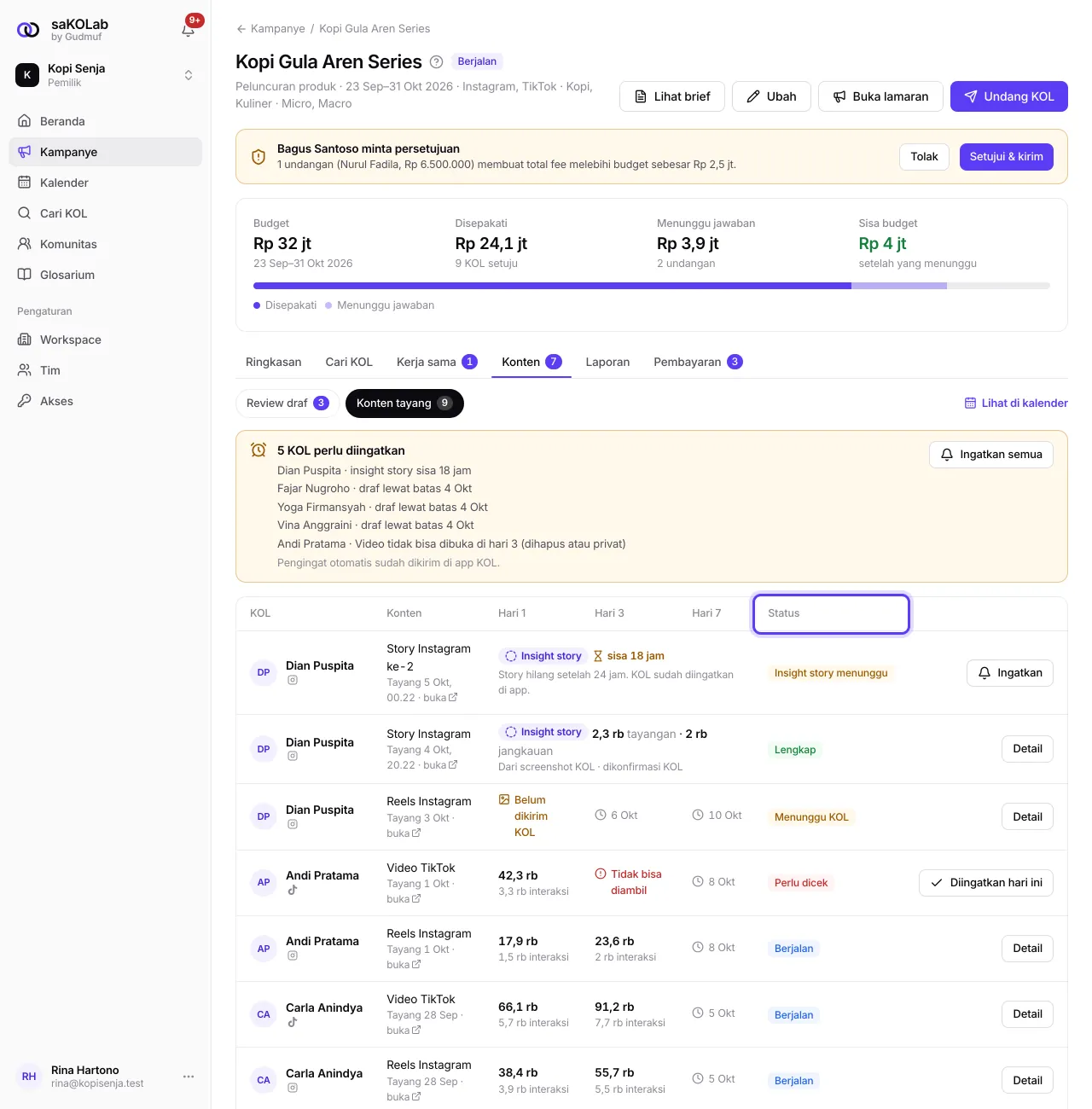Image resolution: width=1092 pixels, height=1109 pixels.
Task: Click Kampanye breadcrumb link
Action: coord(277,29)
